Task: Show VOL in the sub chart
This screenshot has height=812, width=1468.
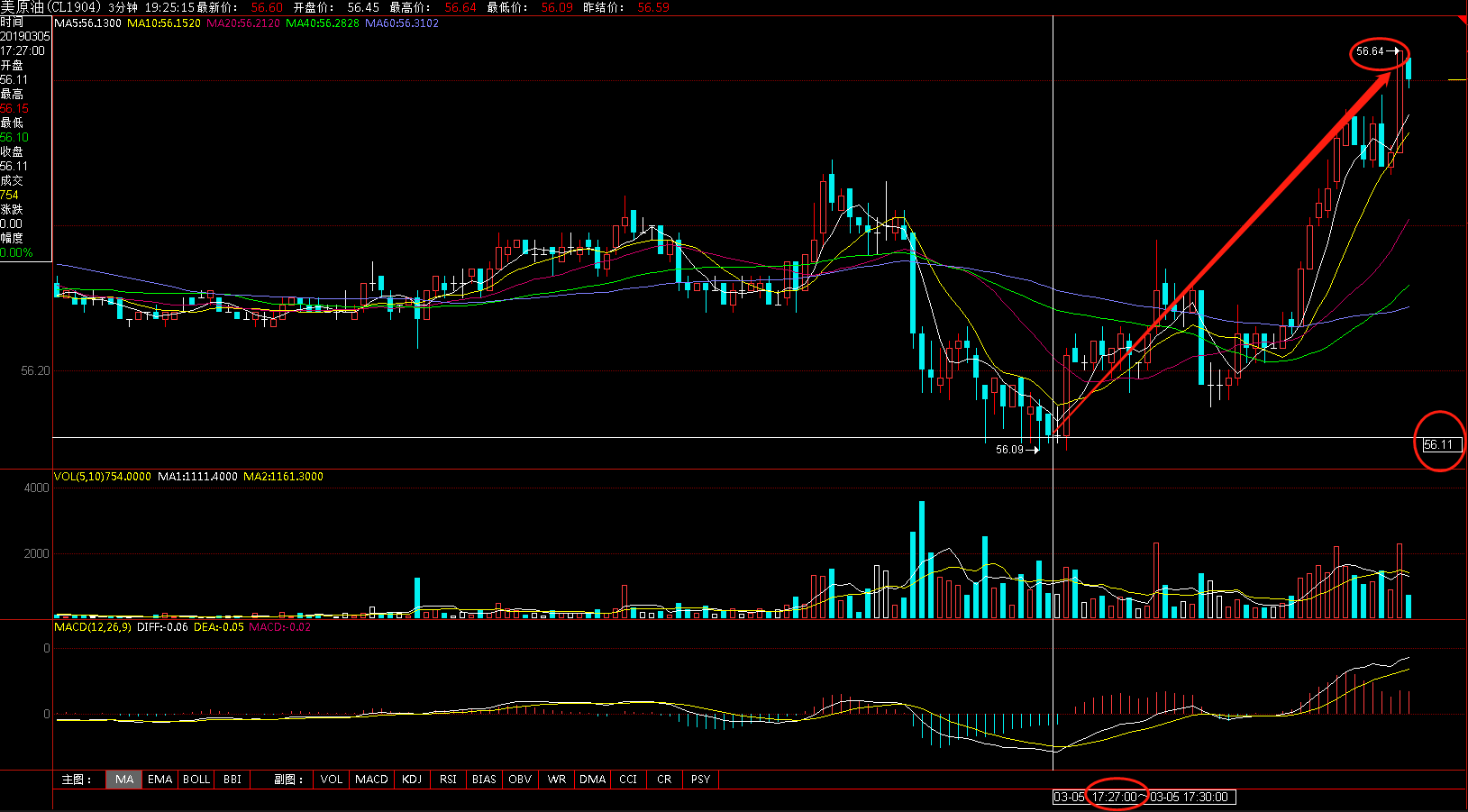Action: [332, 780]
